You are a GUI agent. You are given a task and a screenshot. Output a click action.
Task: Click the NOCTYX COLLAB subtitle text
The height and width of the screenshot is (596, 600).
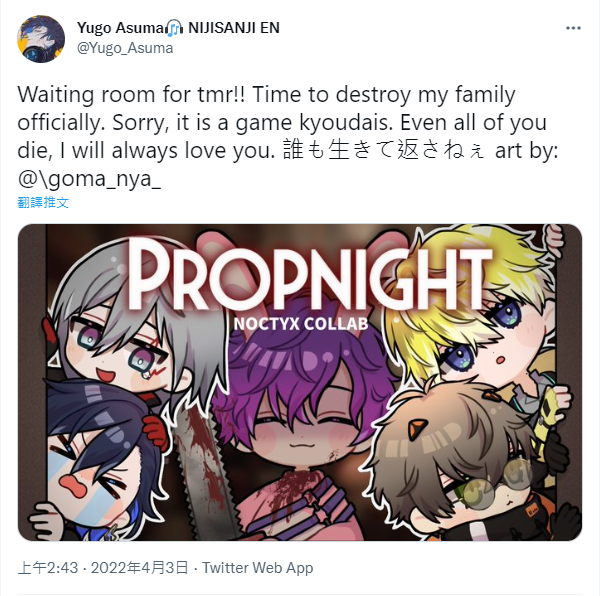[x=301, y=324]
